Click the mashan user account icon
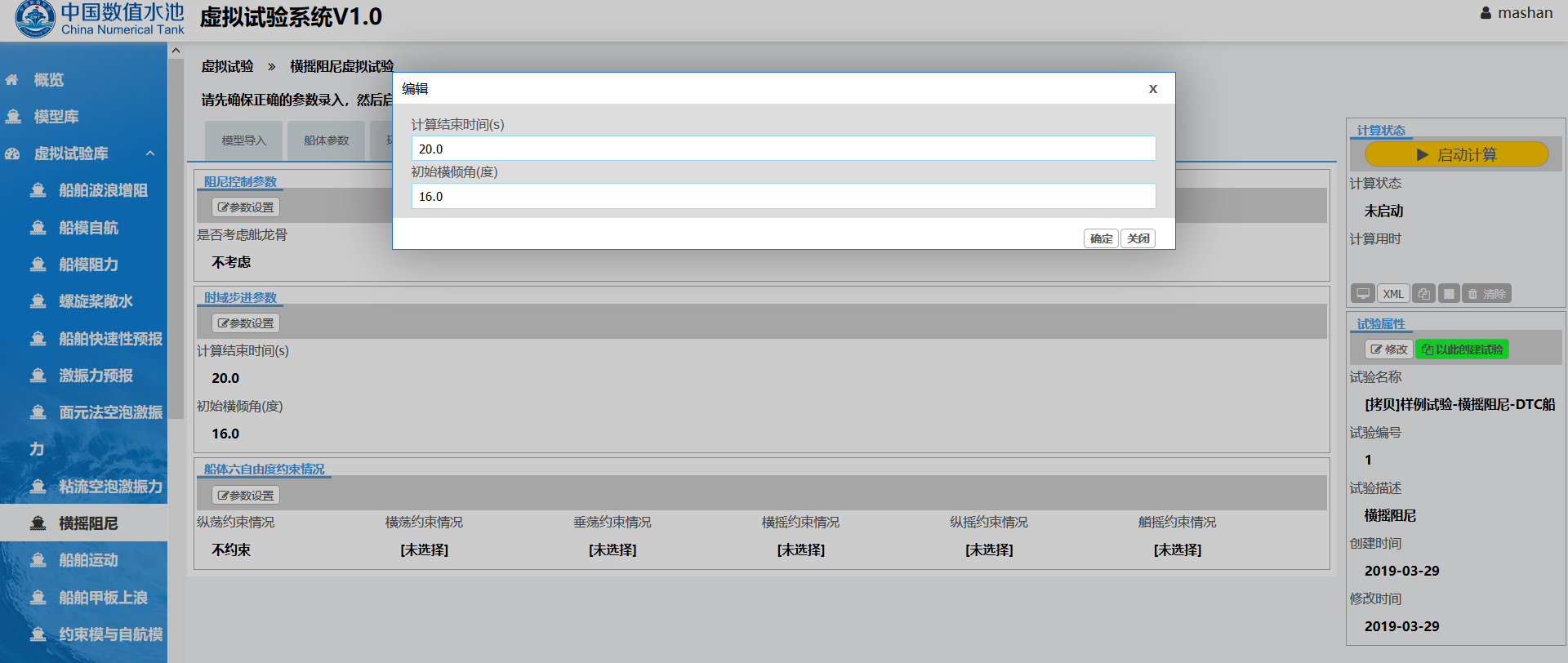This screenshot has width=1568, height=663. 1486,13
